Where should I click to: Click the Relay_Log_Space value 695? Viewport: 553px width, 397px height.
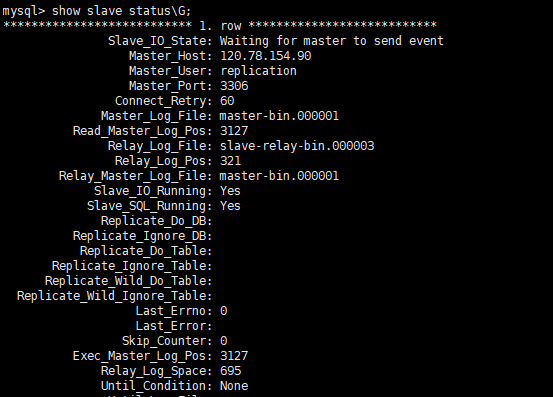point(231,371)
